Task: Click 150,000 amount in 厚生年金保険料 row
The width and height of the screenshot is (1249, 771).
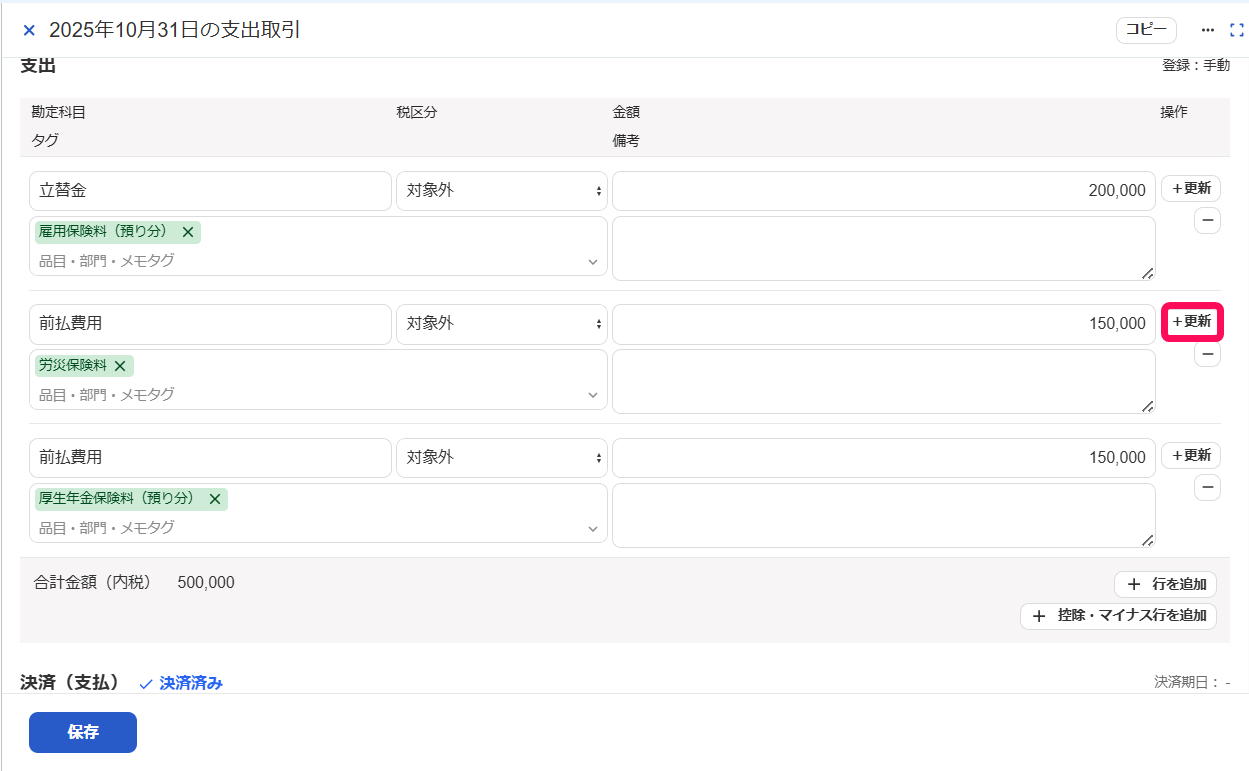Action: coord(884,457)
